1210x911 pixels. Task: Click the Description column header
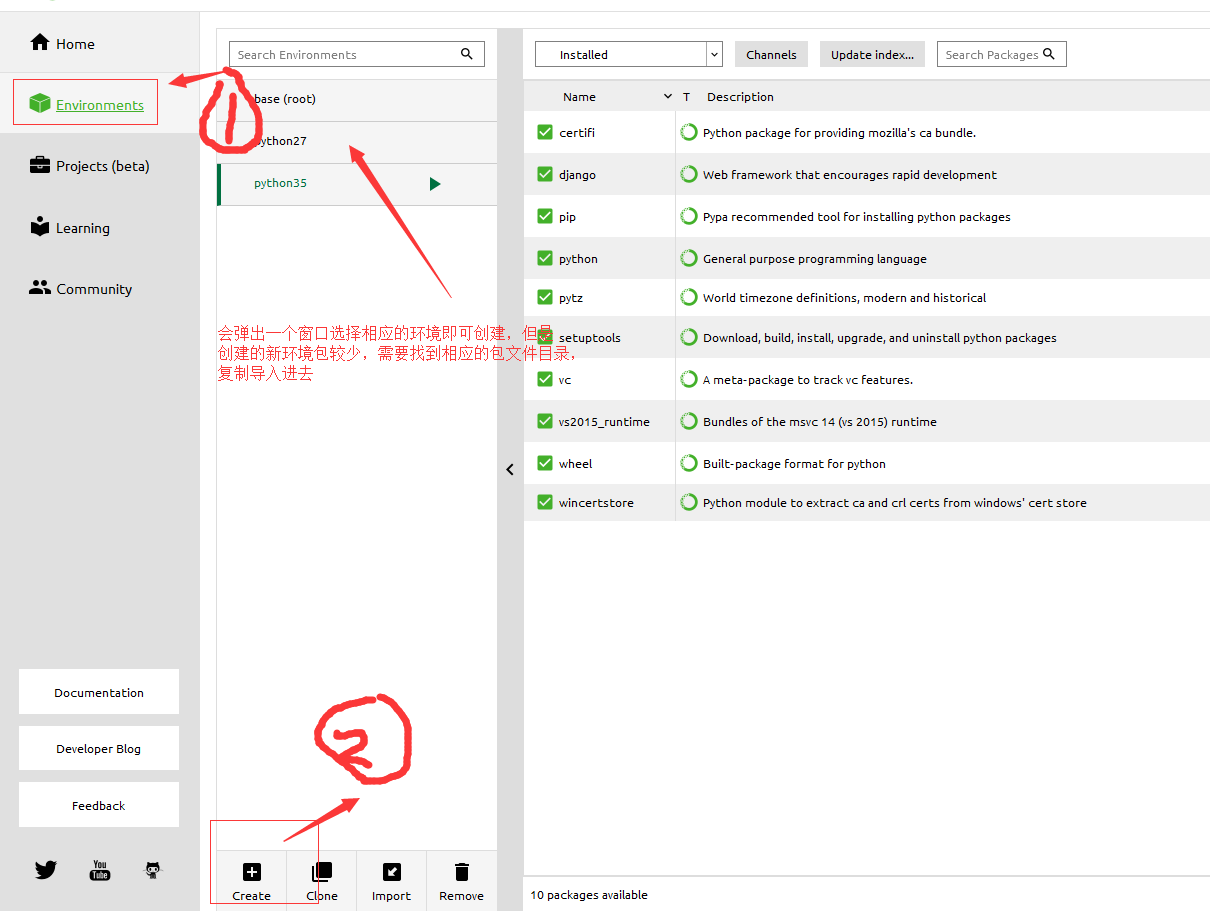point(740,97)
